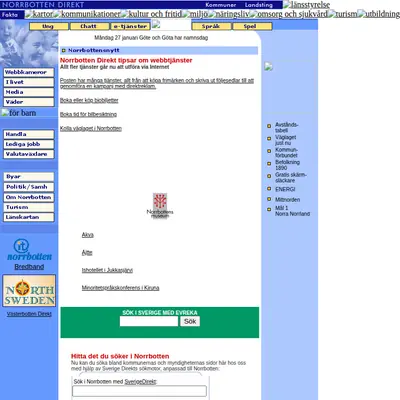Click the North Sweden banner
The width and height of the screenshot is (400, 400).
(29, 291)
